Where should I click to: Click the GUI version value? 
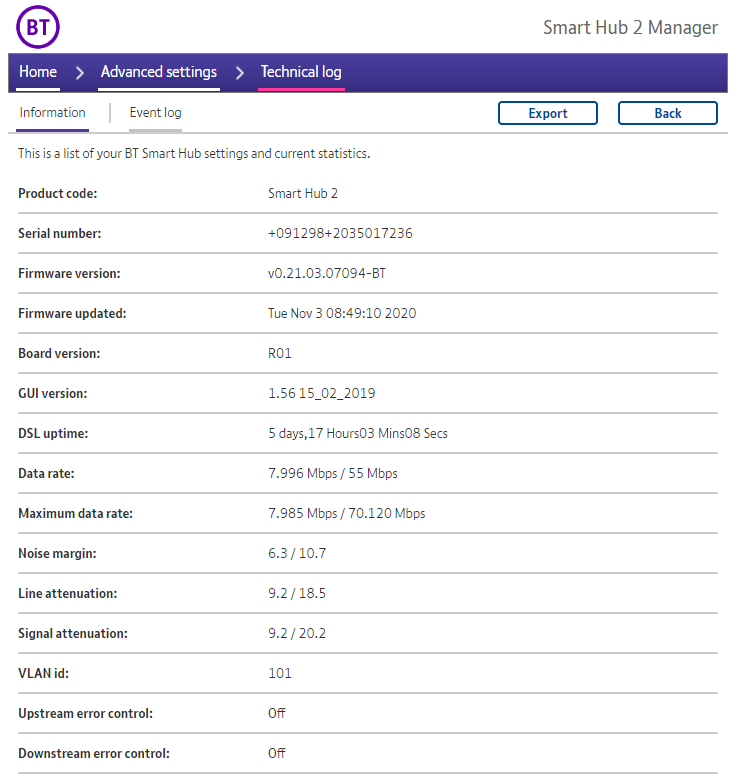[322, 393]
